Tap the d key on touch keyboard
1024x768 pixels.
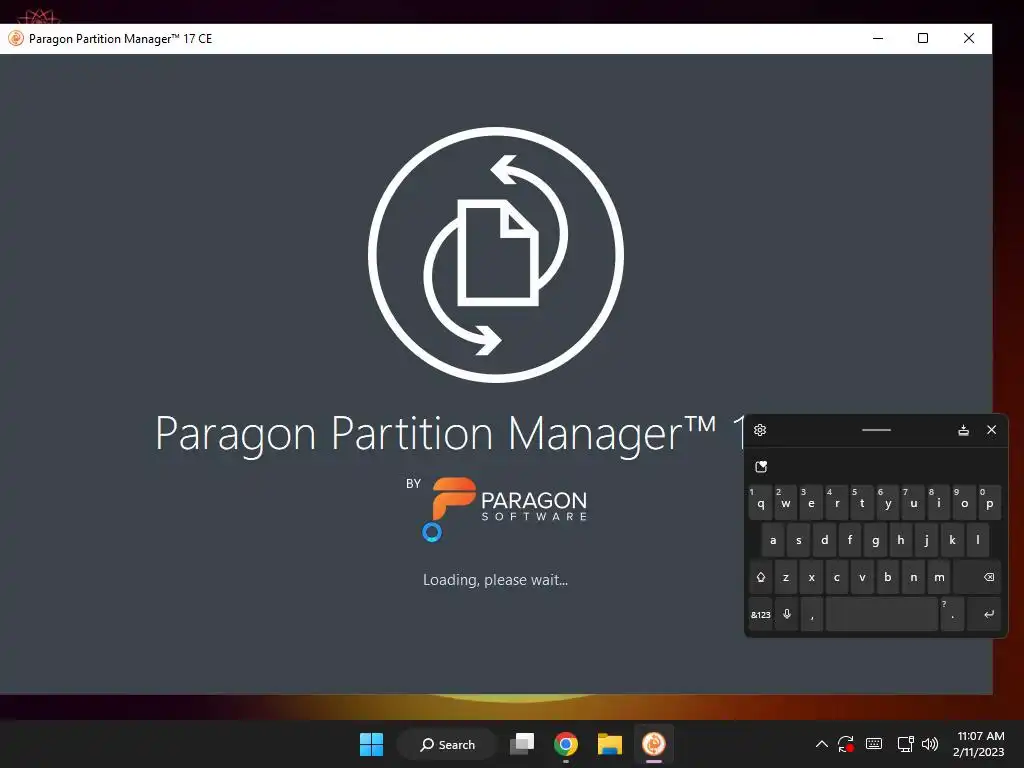tap(824, 540)
